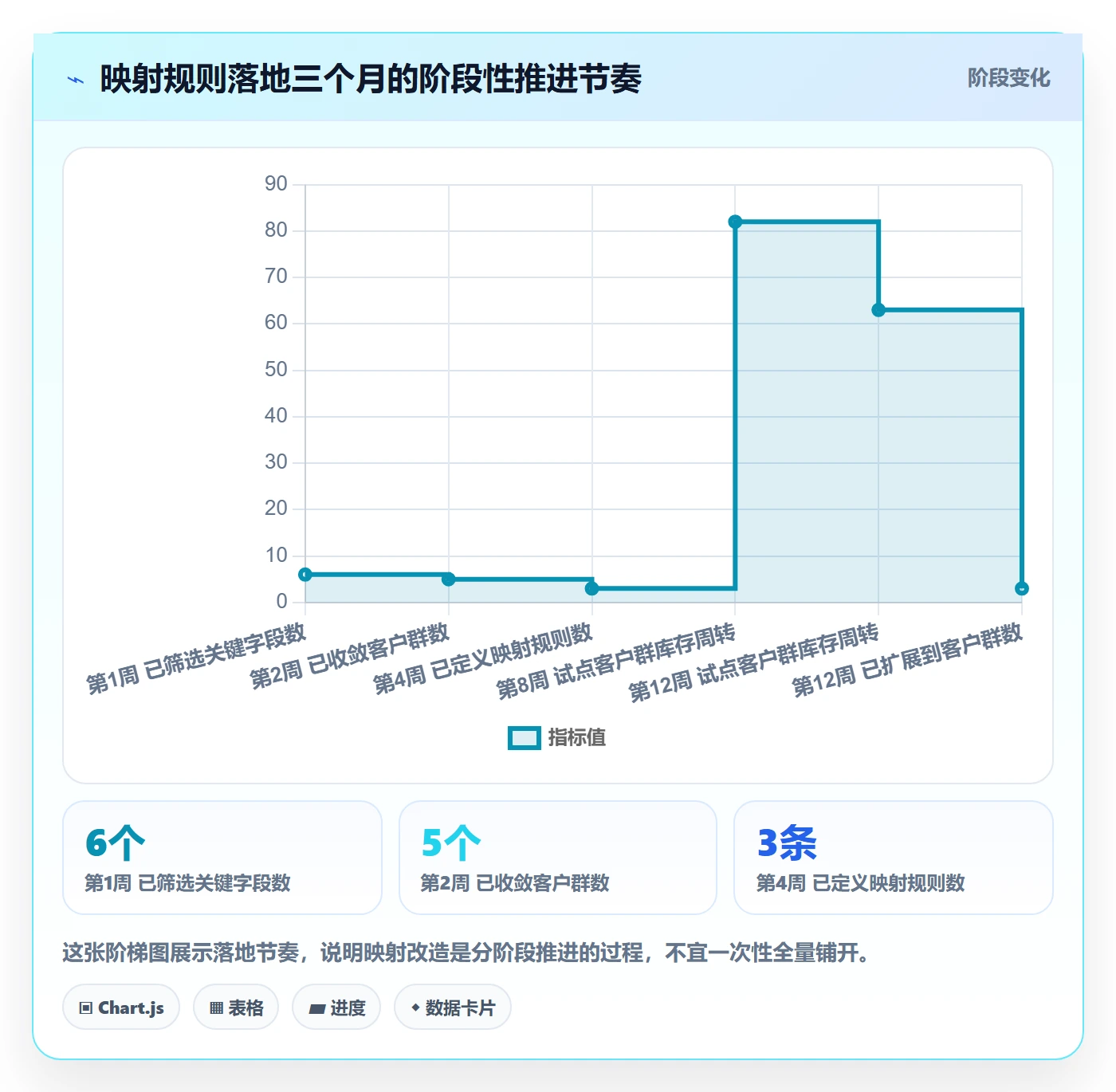Click the title 映射规则落地三个月的阶段性推进节奏
The image size is (1116, 1092).
(x=371, y=79)
